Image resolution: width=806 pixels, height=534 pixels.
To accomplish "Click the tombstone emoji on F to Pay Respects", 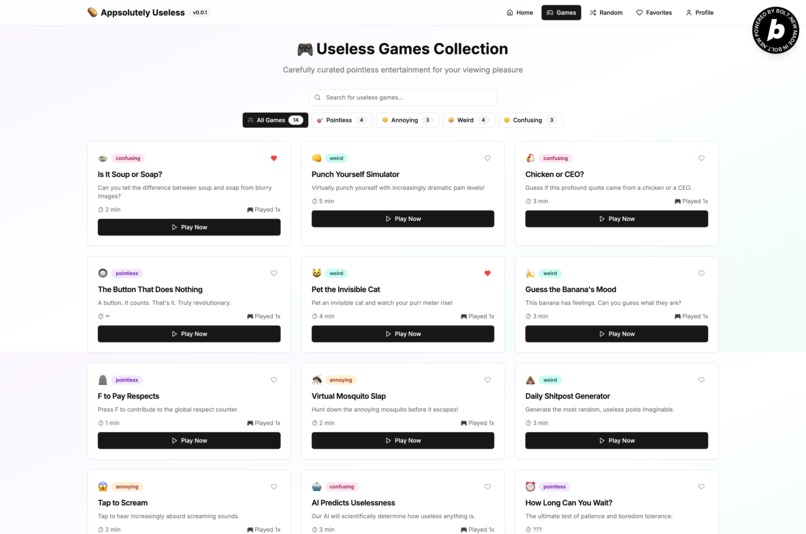I will click(103, 380).
